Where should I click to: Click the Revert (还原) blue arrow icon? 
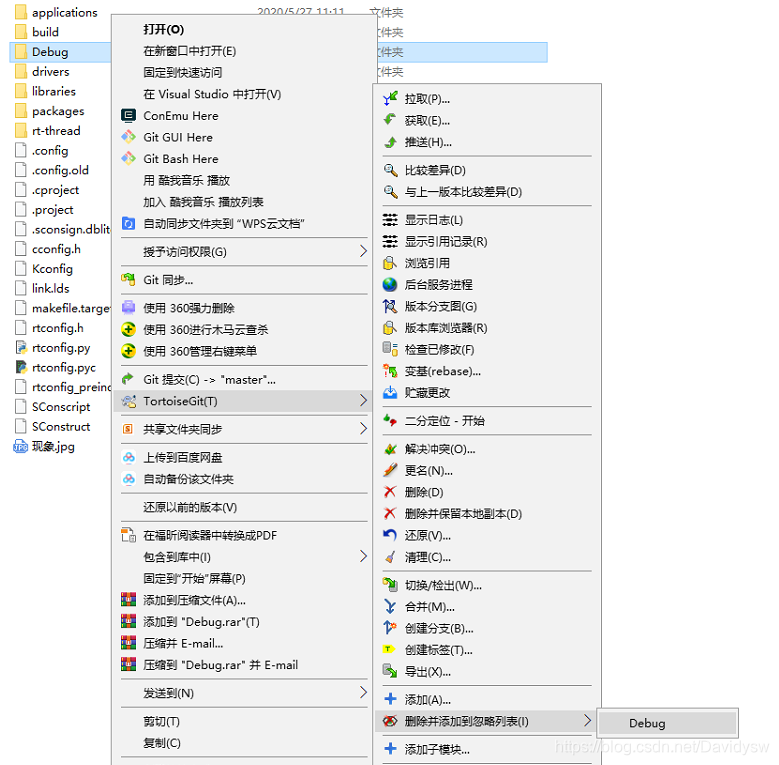click(x=390, y=535)
